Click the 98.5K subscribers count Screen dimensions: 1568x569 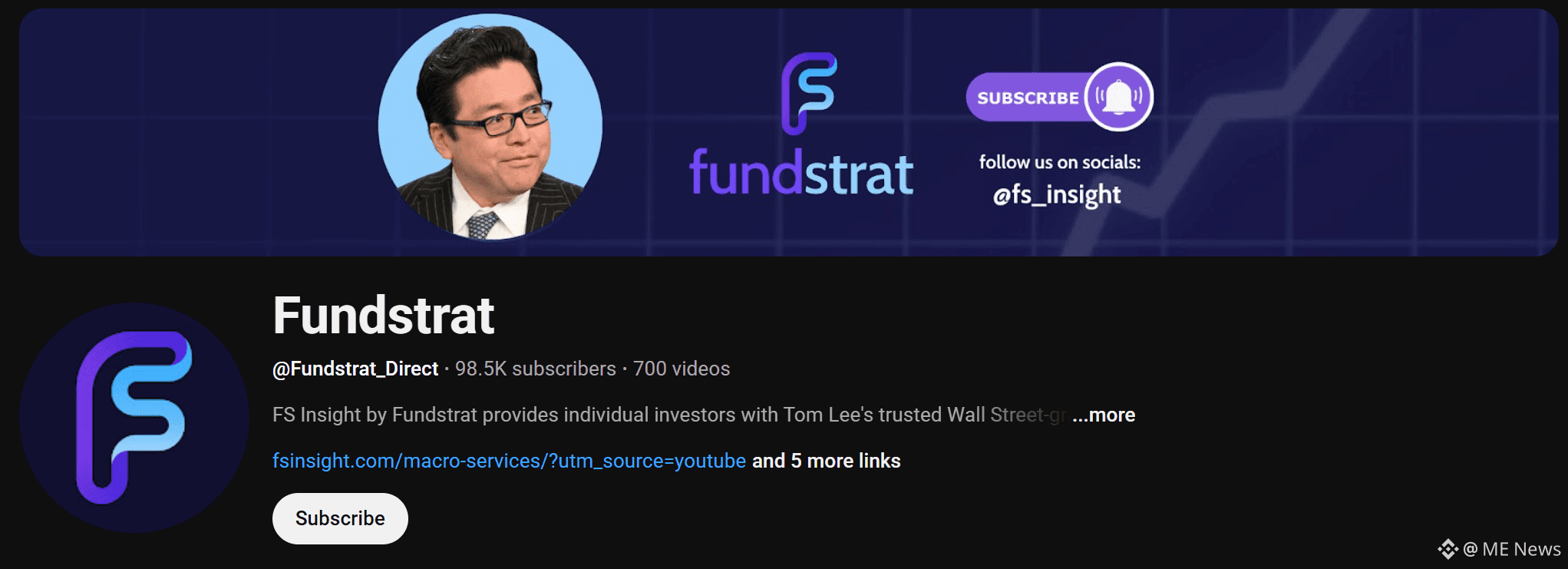536,369
